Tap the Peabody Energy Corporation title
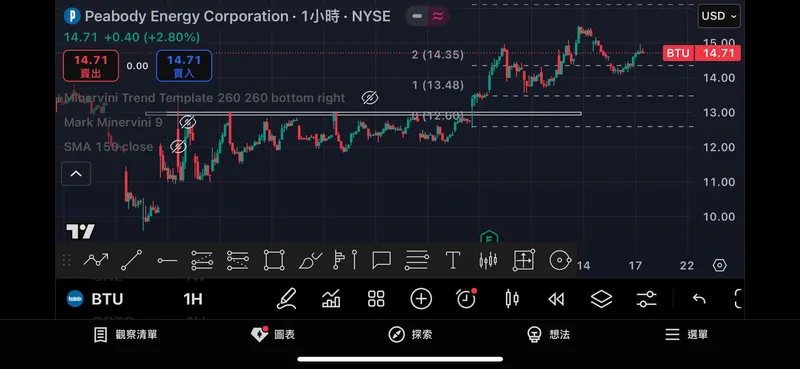Image resolution: width=800 pixels, height=369 pixels. [186, 16]
